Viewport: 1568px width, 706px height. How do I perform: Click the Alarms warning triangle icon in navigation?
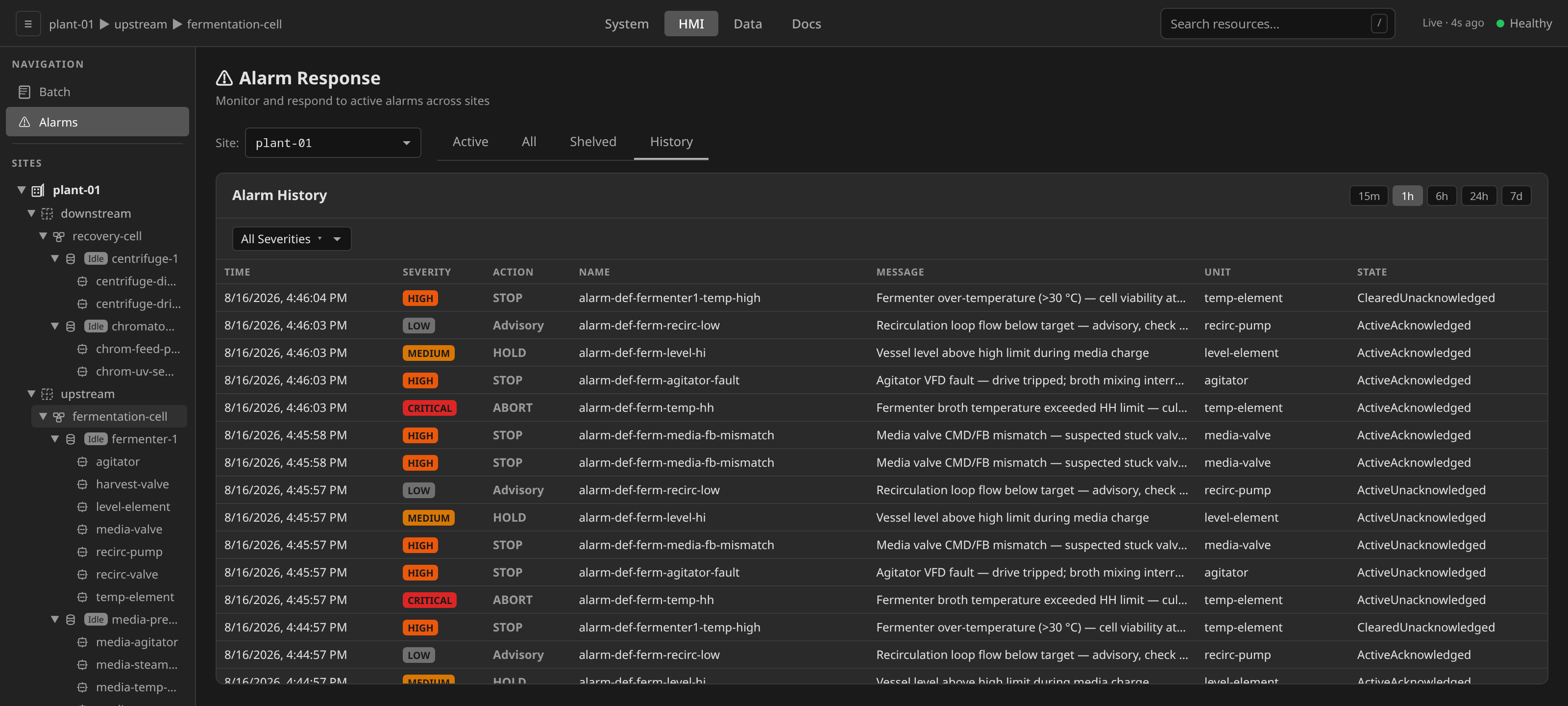click(x=24, y=122)
